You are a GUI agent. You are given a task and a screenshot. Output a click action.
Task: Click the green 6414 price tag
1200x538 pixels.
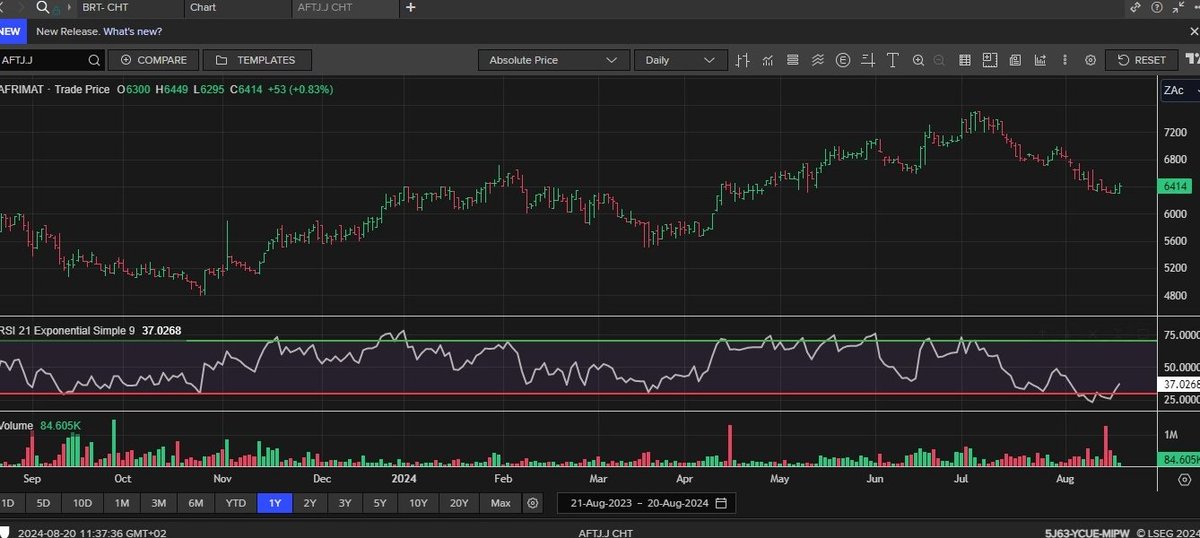point(1175,187)
